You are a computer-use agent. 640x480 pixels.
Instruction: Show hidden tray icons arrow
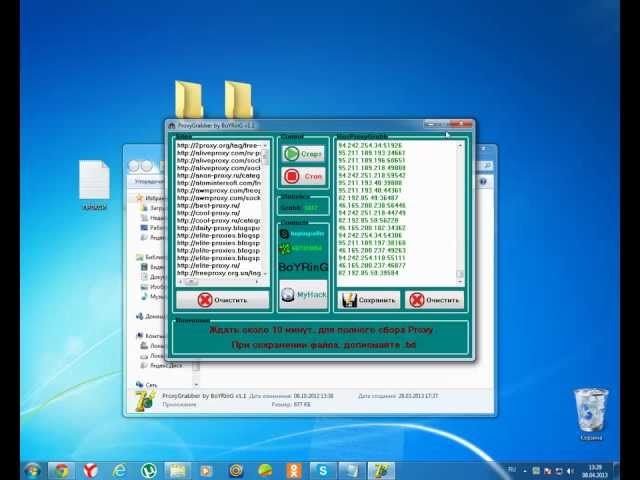[x=525, y=471]
